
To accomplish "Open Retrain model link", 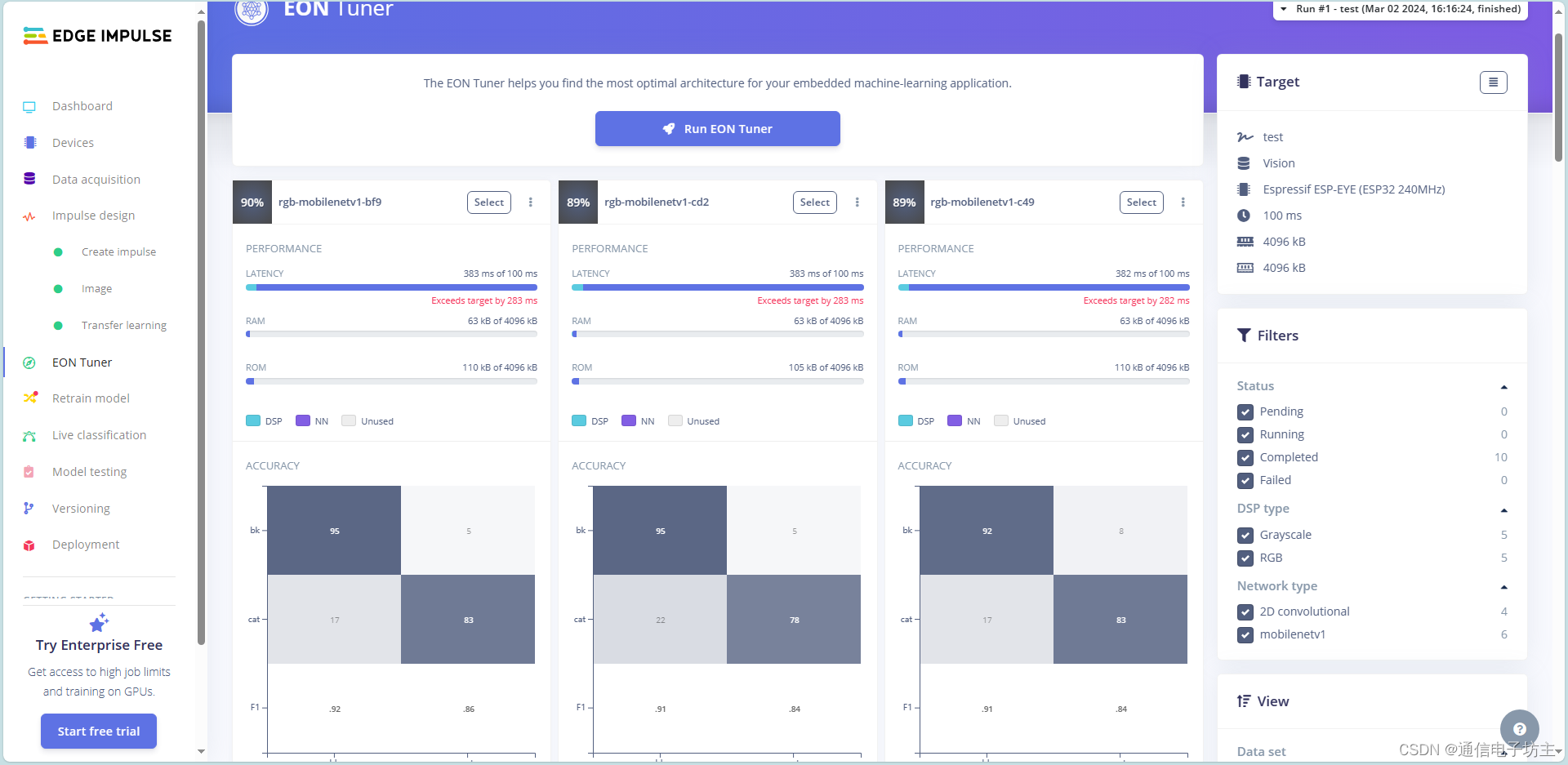I will (x=91, y=398).
